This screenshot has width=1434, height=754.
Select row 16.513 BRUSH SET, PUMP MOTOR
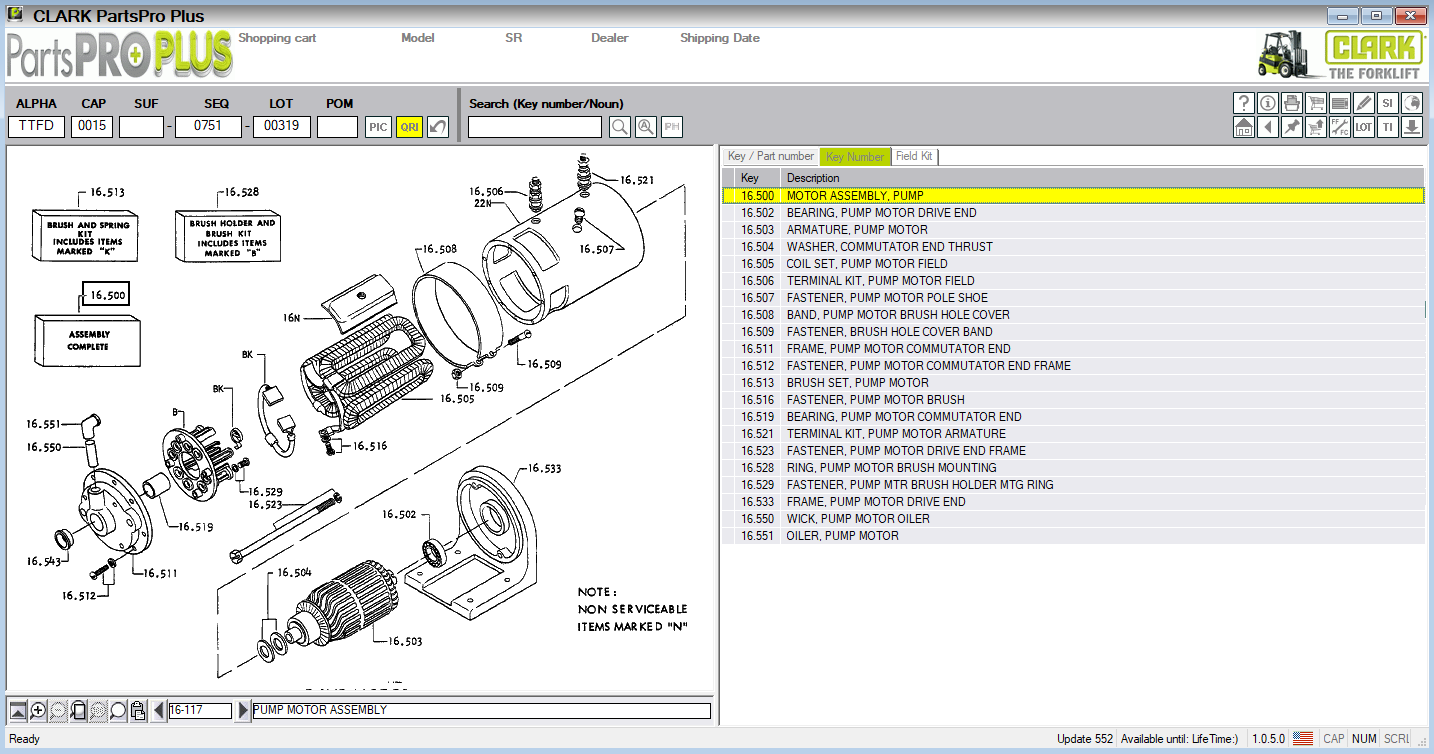(x=1073, y=383)
